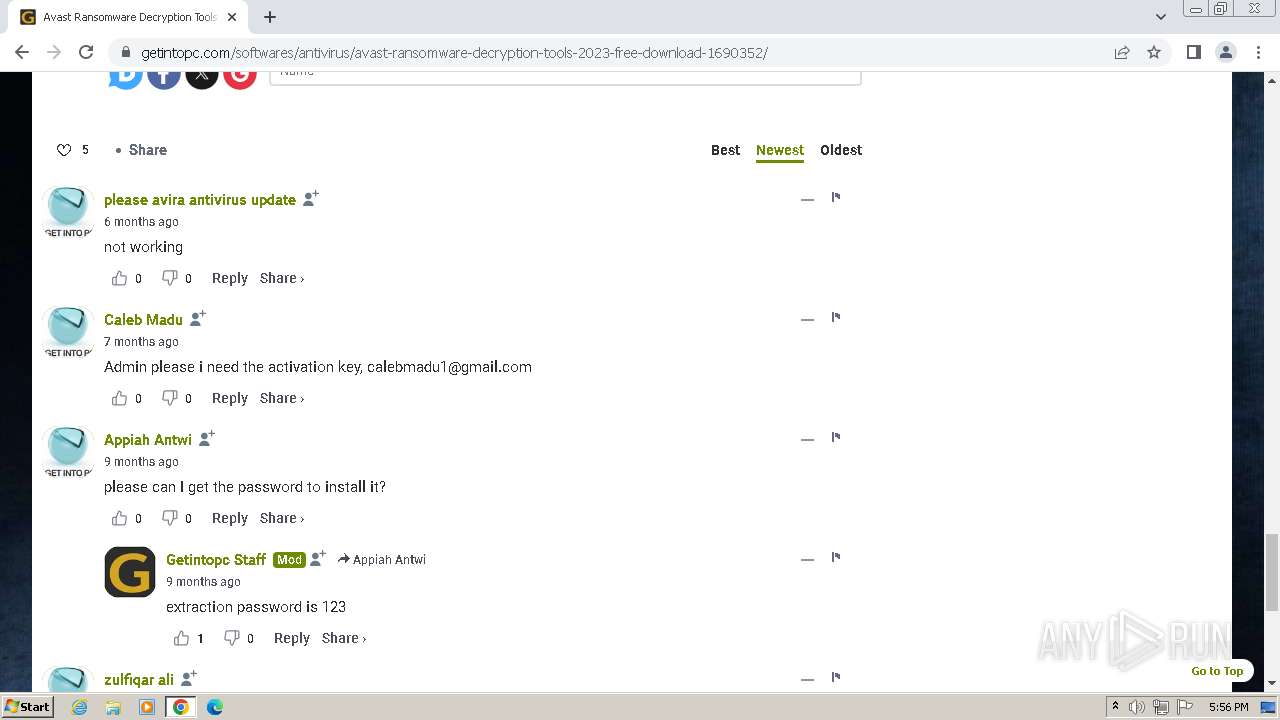Open Chrome side panel
This screenshot has width=1280, height=720.
pos(1193,52)
